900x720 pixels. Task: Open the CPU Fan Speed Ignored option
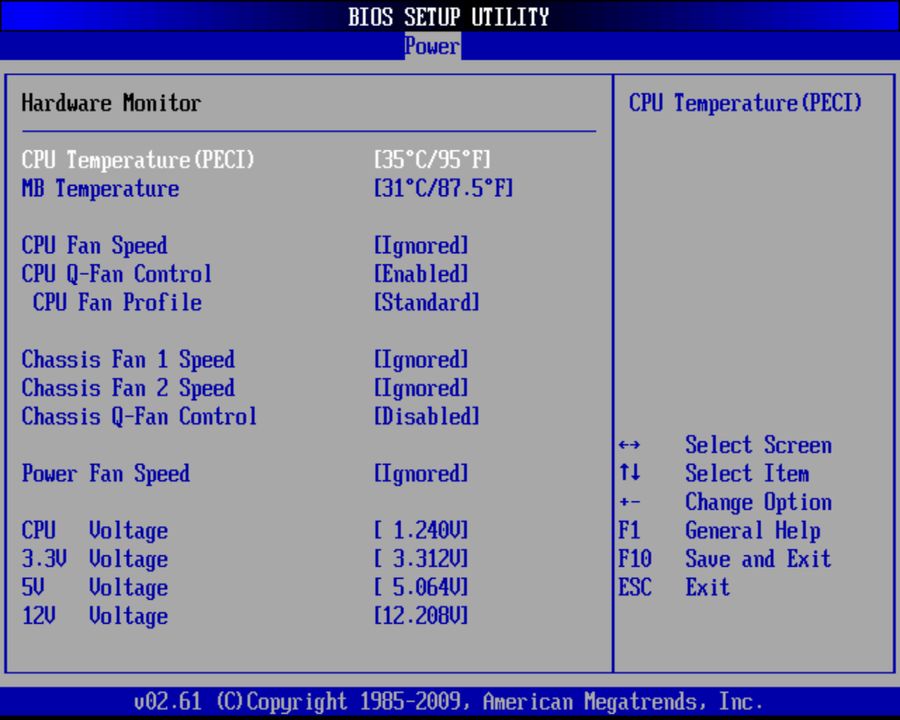tap(421, 246)
